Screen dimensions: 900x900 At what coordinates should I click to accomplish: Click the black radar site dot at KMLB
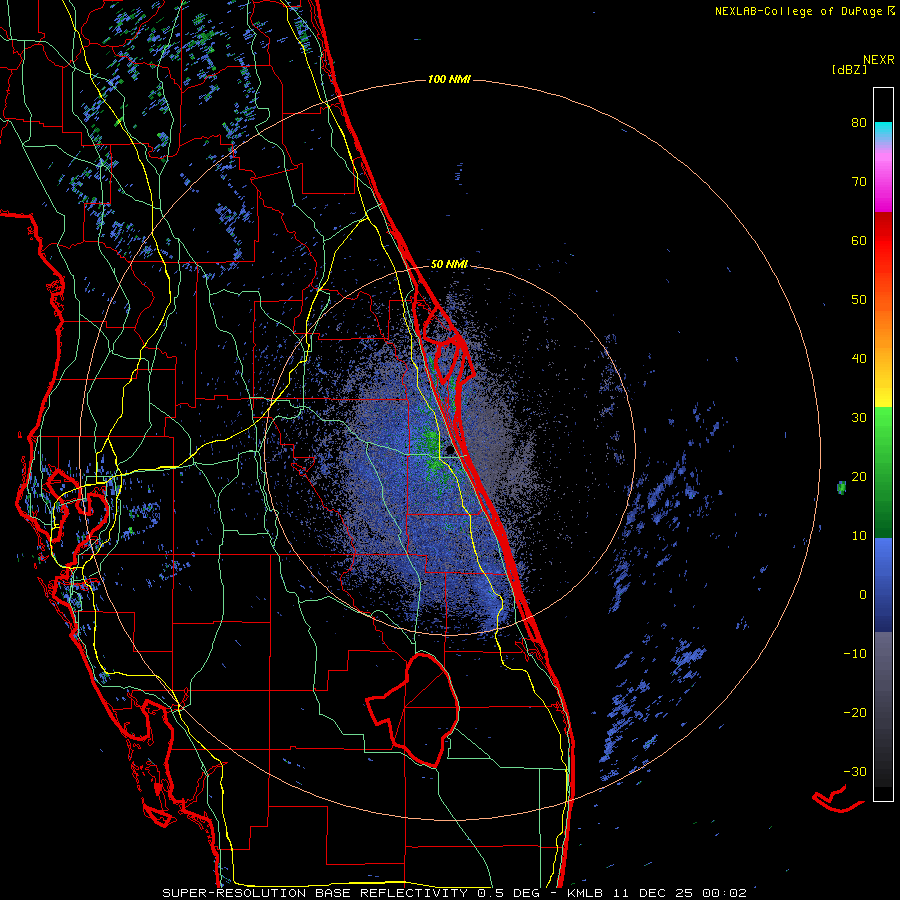tap(450, 451)
